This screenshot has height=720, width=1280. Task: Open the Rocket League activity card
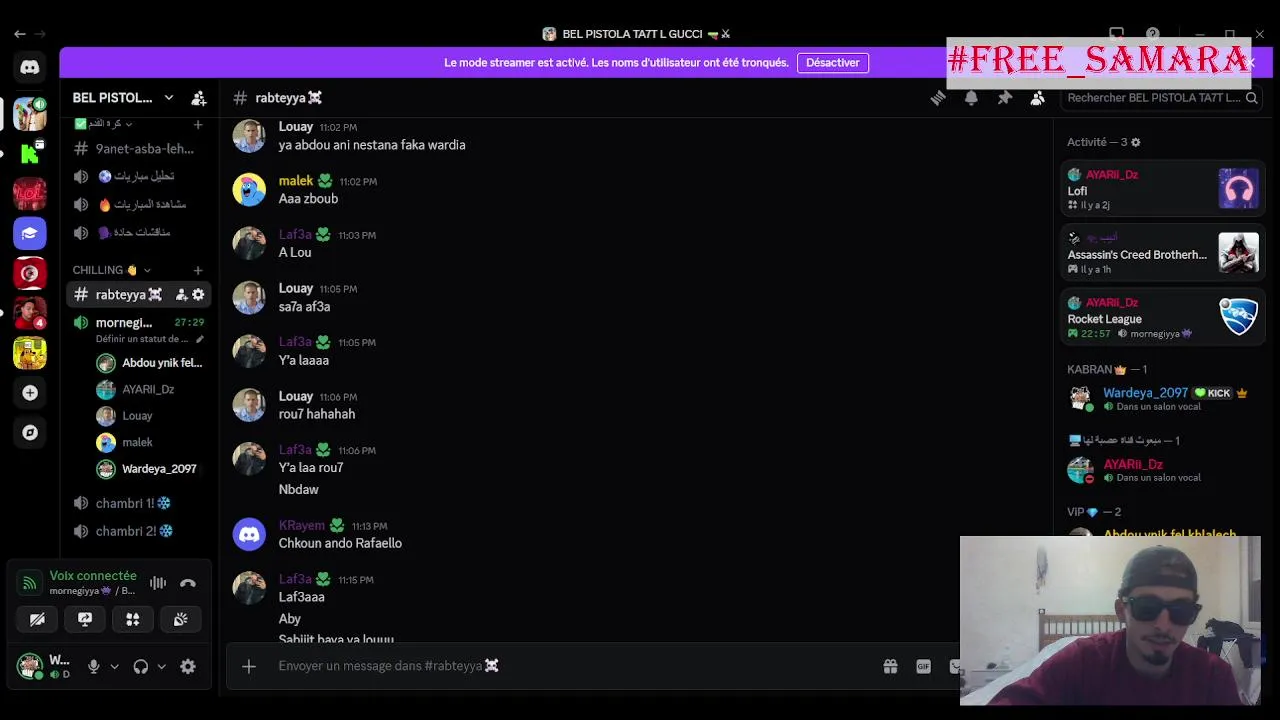[x=1163, y=318]
